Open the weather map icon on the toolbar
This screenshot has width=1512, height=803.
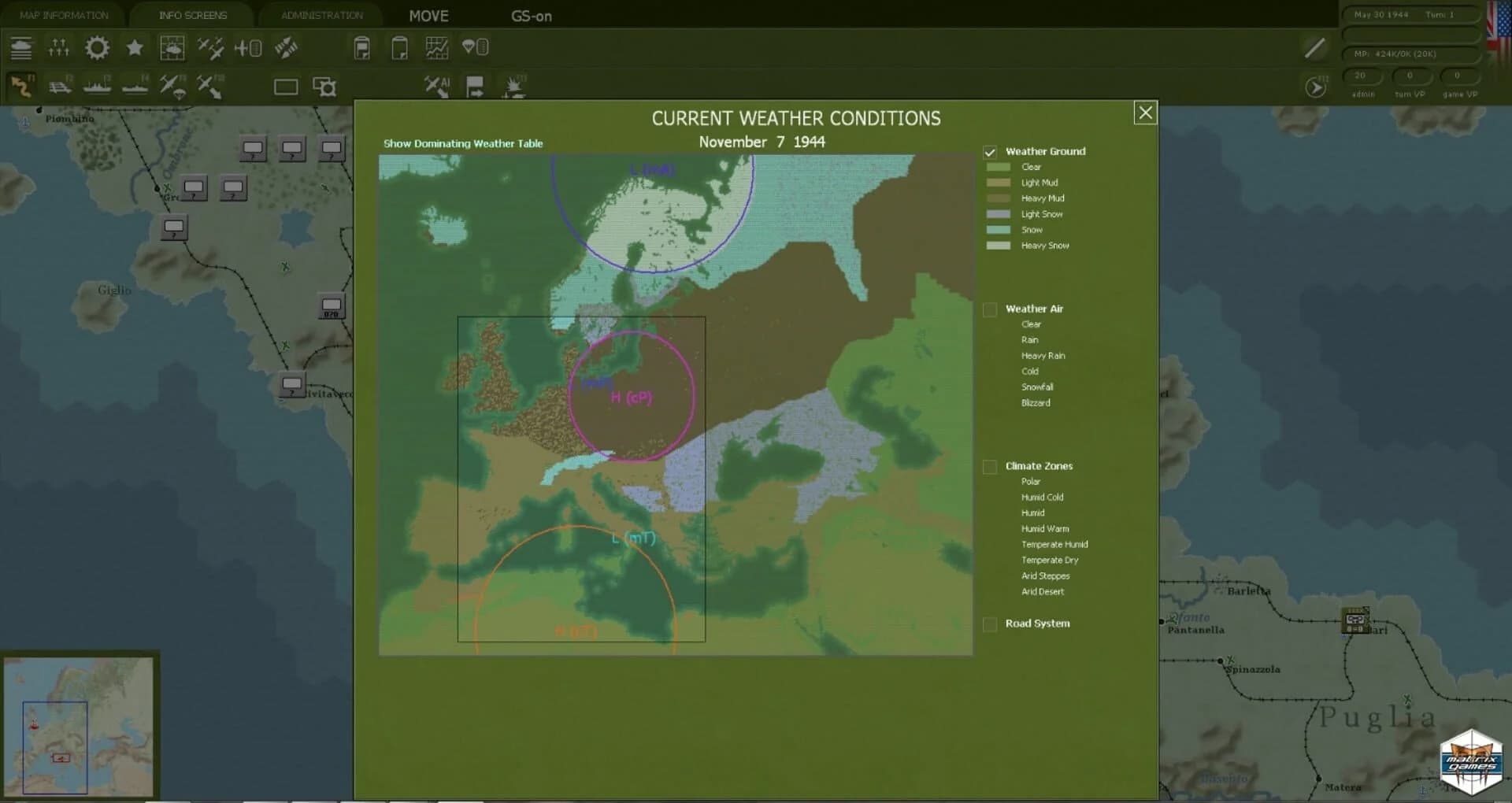[172, 48]
